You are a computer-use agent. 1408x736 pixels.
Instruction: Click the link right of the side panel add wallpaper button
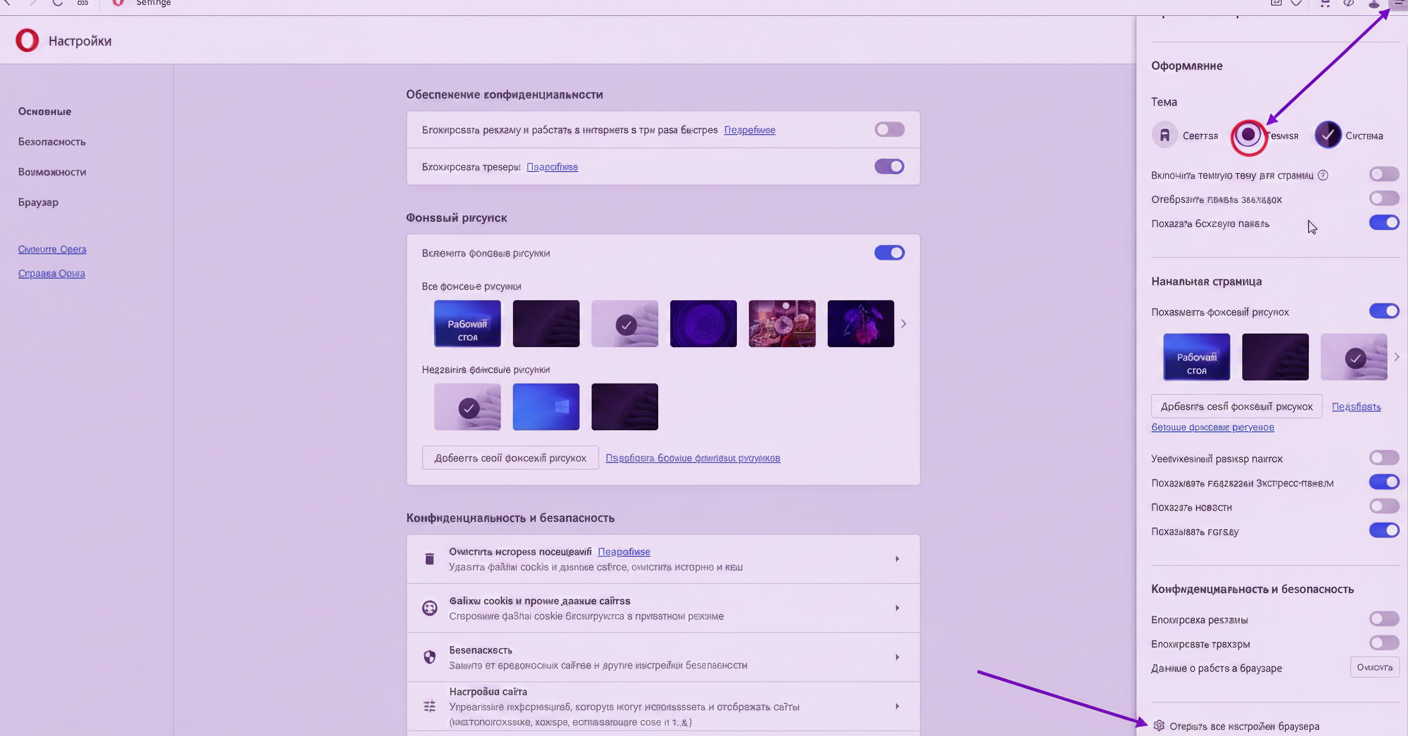click(1356, 407)
